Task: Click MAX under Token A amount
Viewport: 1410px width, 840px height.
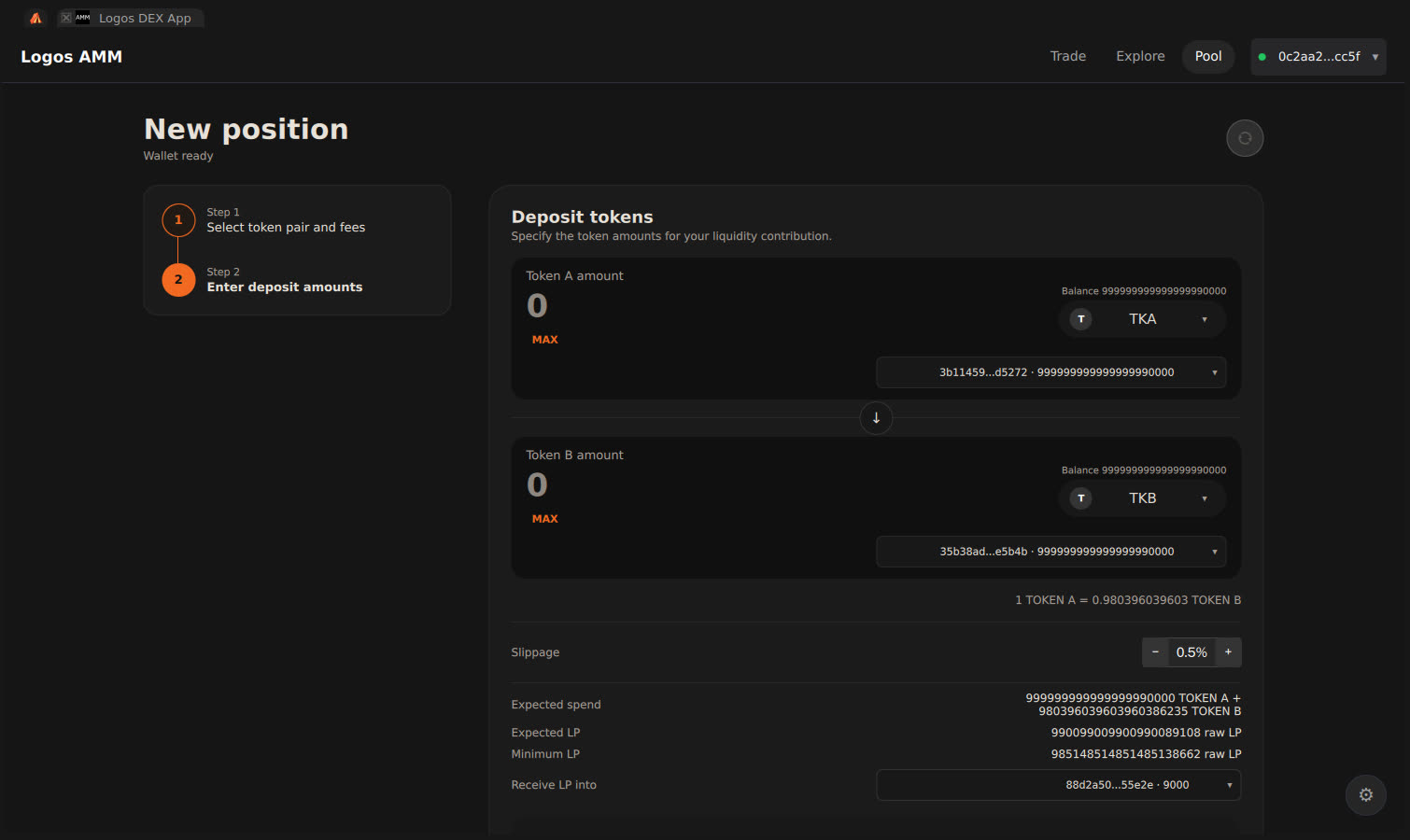Action: coord(544,340)
